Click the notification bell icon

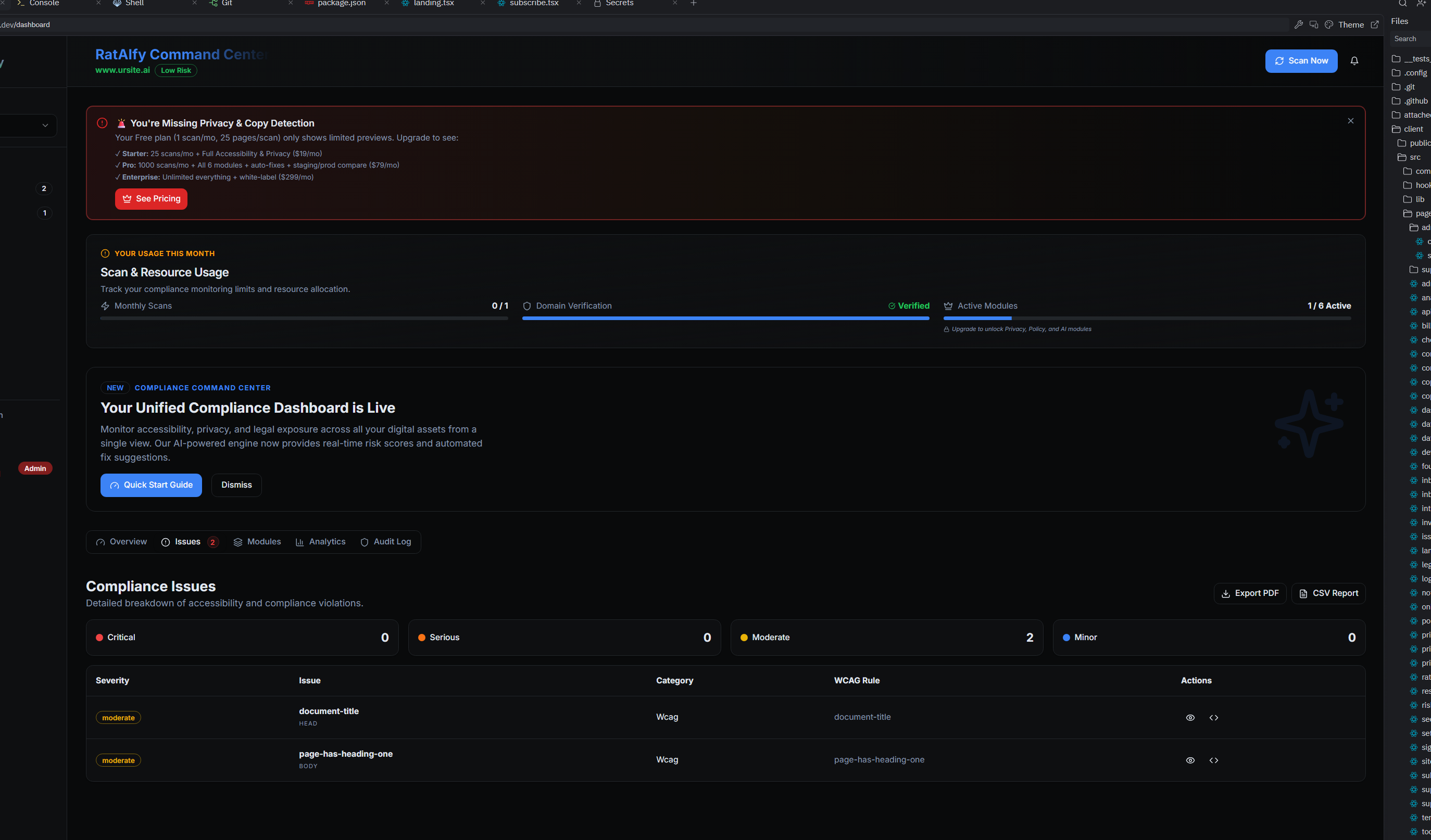(x=1354, y=61)
